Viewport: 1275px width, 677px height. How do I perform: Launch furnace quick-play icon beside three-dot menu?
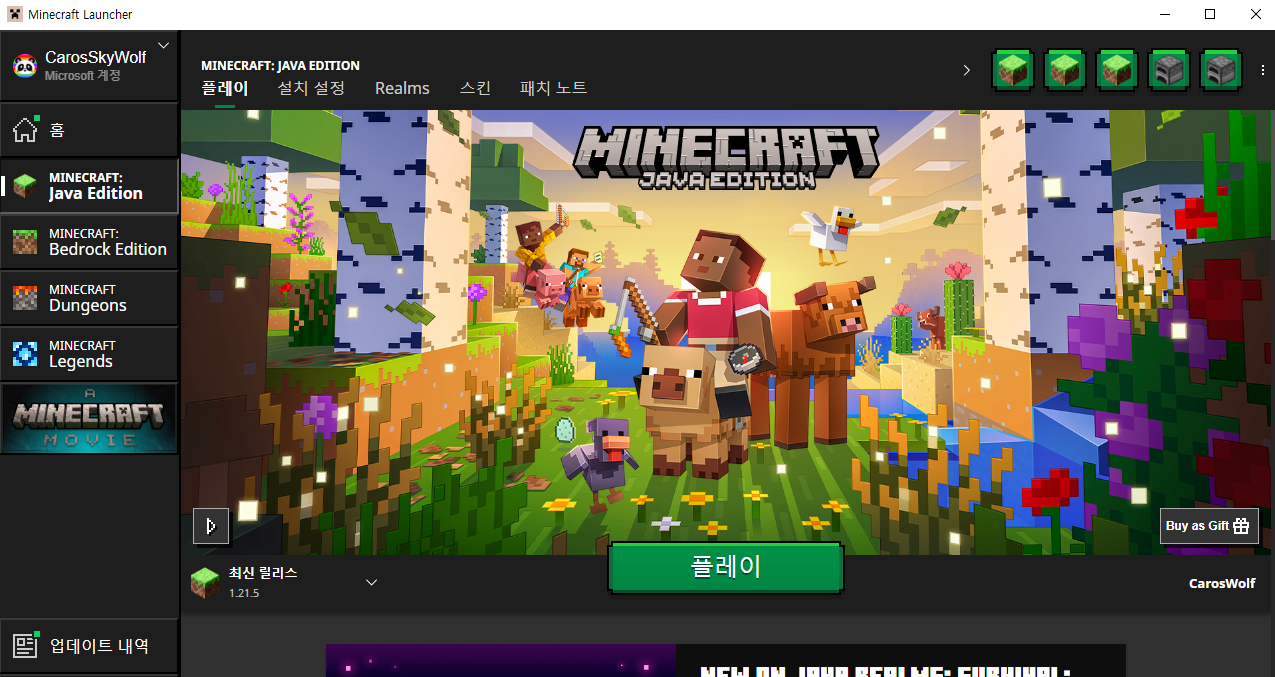[x=1221, y=69]
